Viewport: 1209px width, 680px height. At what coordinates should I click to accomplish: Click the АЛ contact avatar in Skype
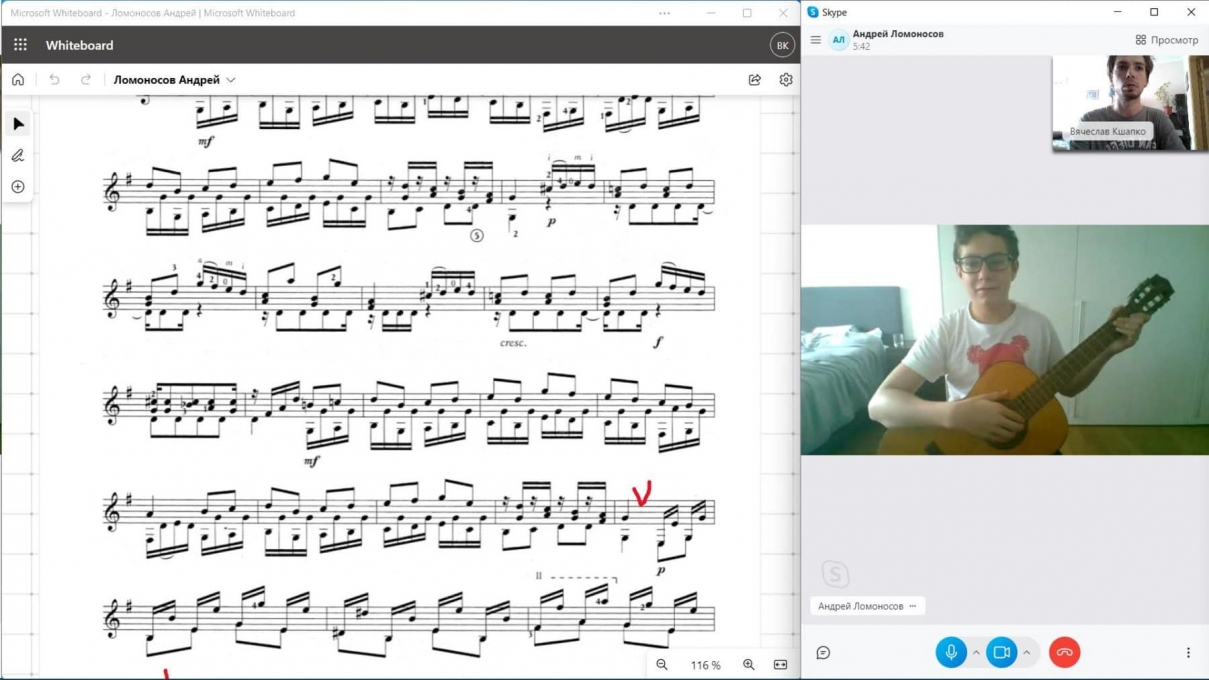(x=838, y=40)
